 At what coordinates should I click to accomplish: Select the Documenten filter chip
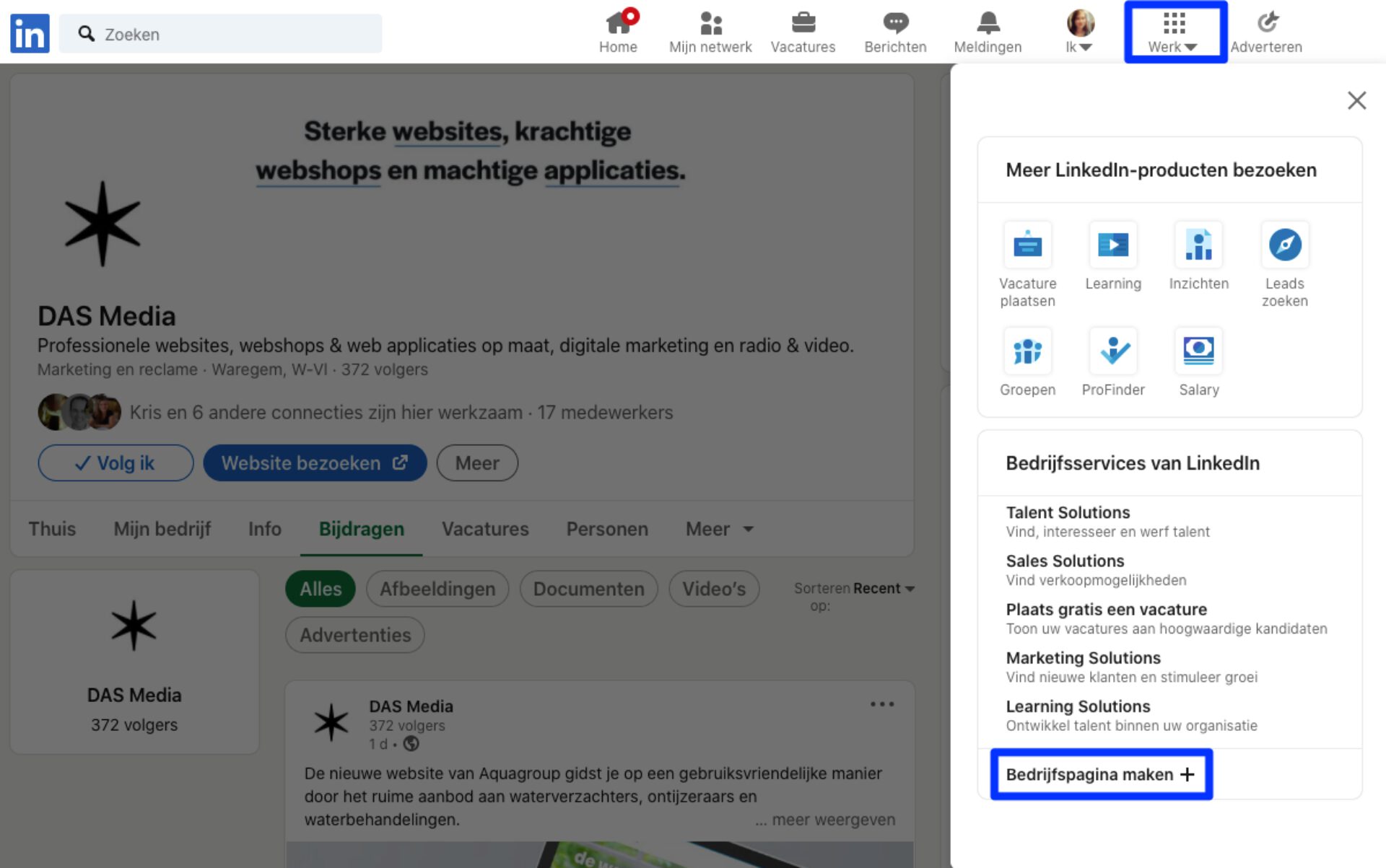click(588, 589)
